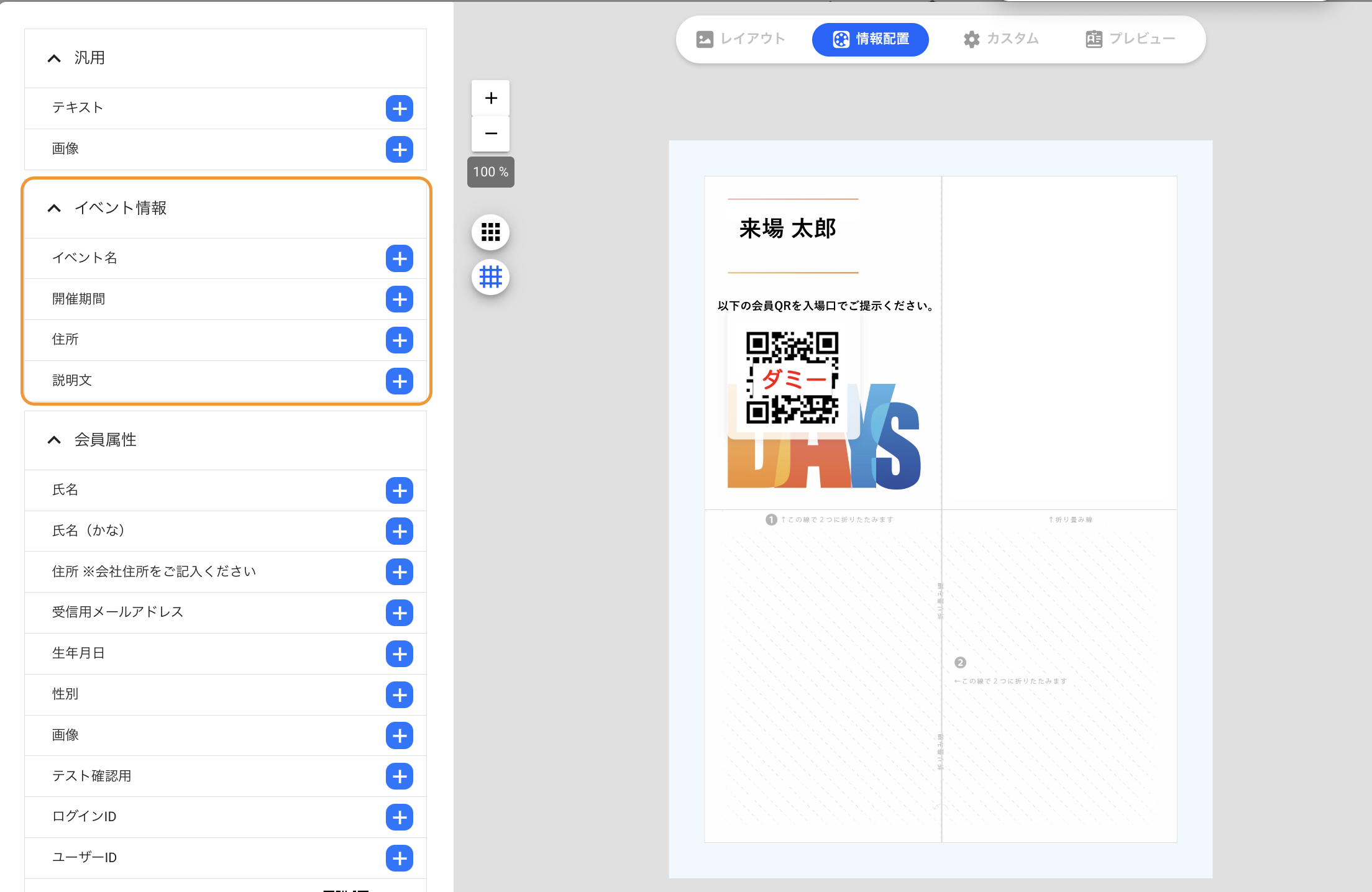Image resolution: width=1372 pixels, height=892 pixels.
Task: Select the 来場 太郎 name text on canvas
Action: point(788,229)
